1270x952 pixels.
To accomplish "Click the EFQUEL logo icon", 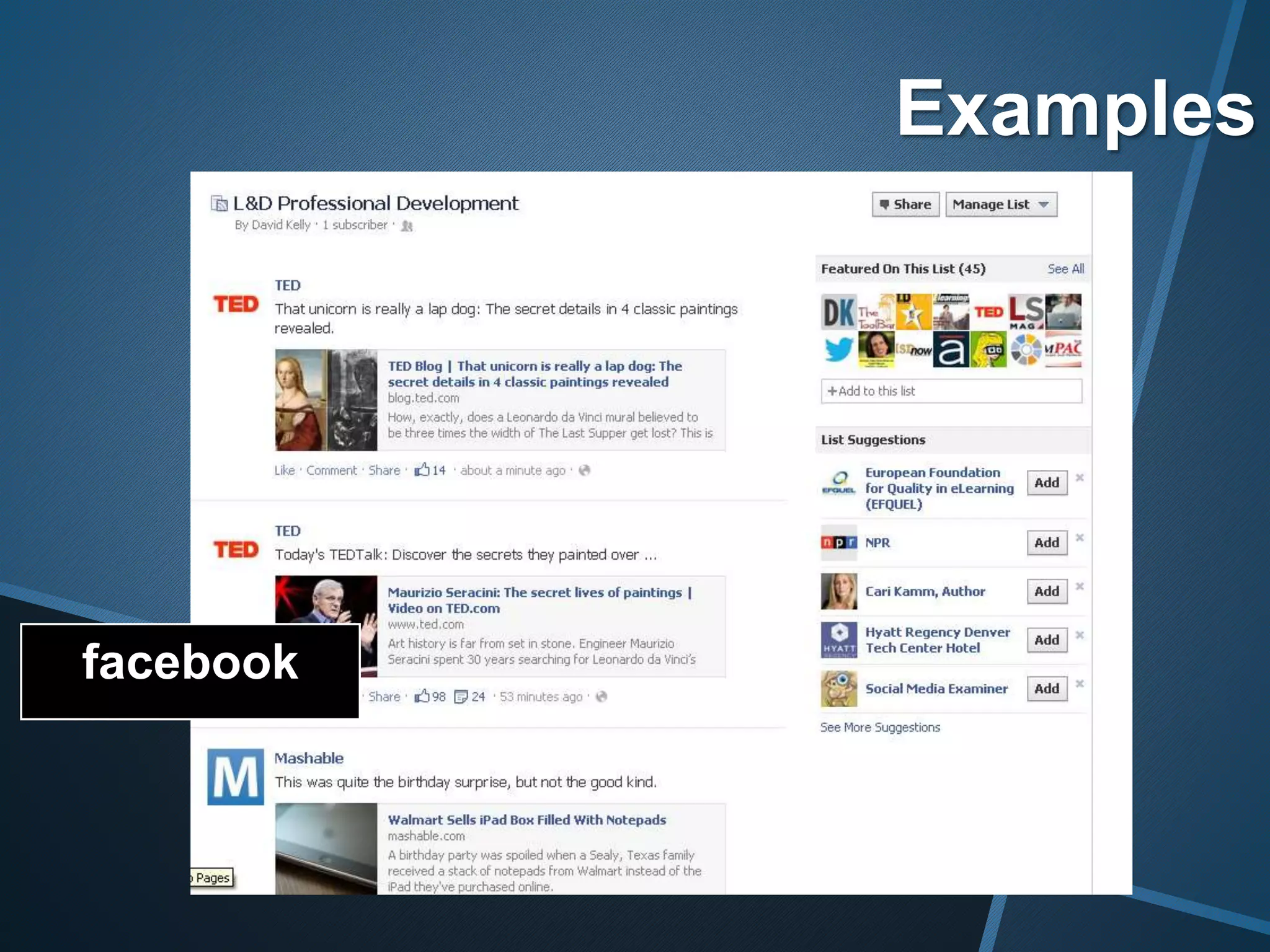I will (839, 483).
